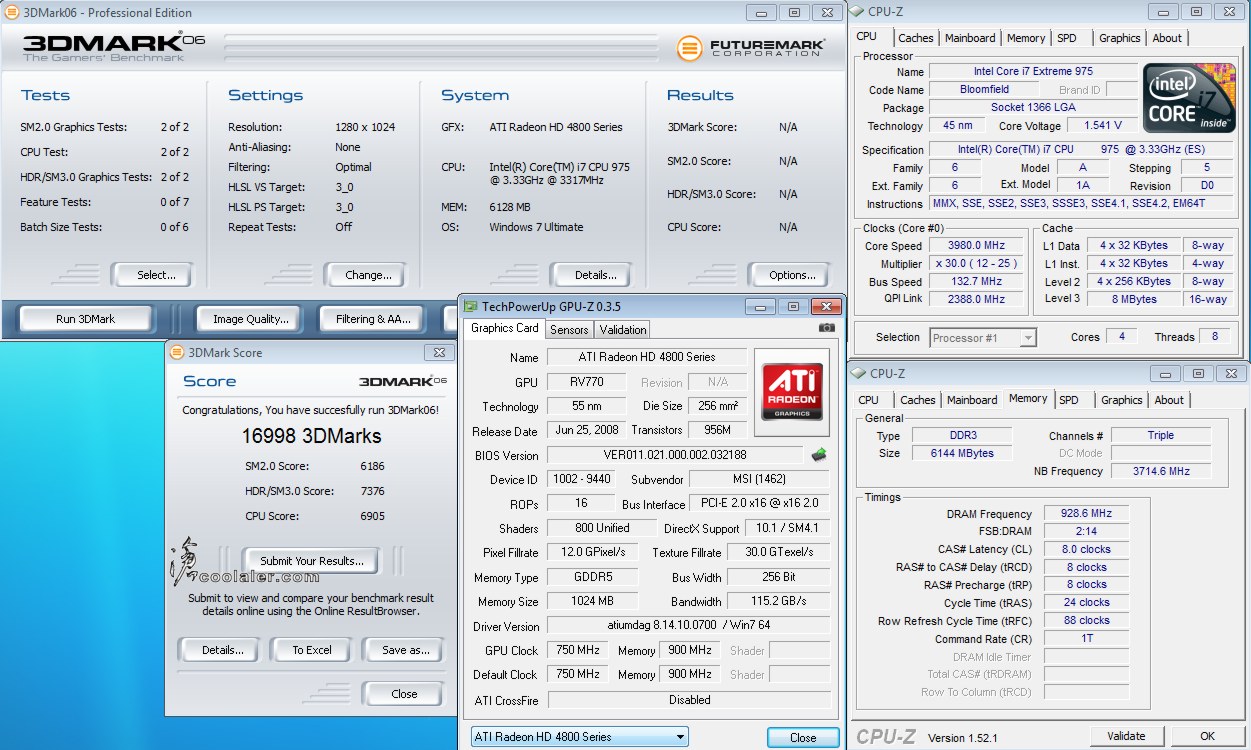
Task: Click the QPI Link value 2388.0 MHz
Action: pyautogui.click(x=977, y=299)
